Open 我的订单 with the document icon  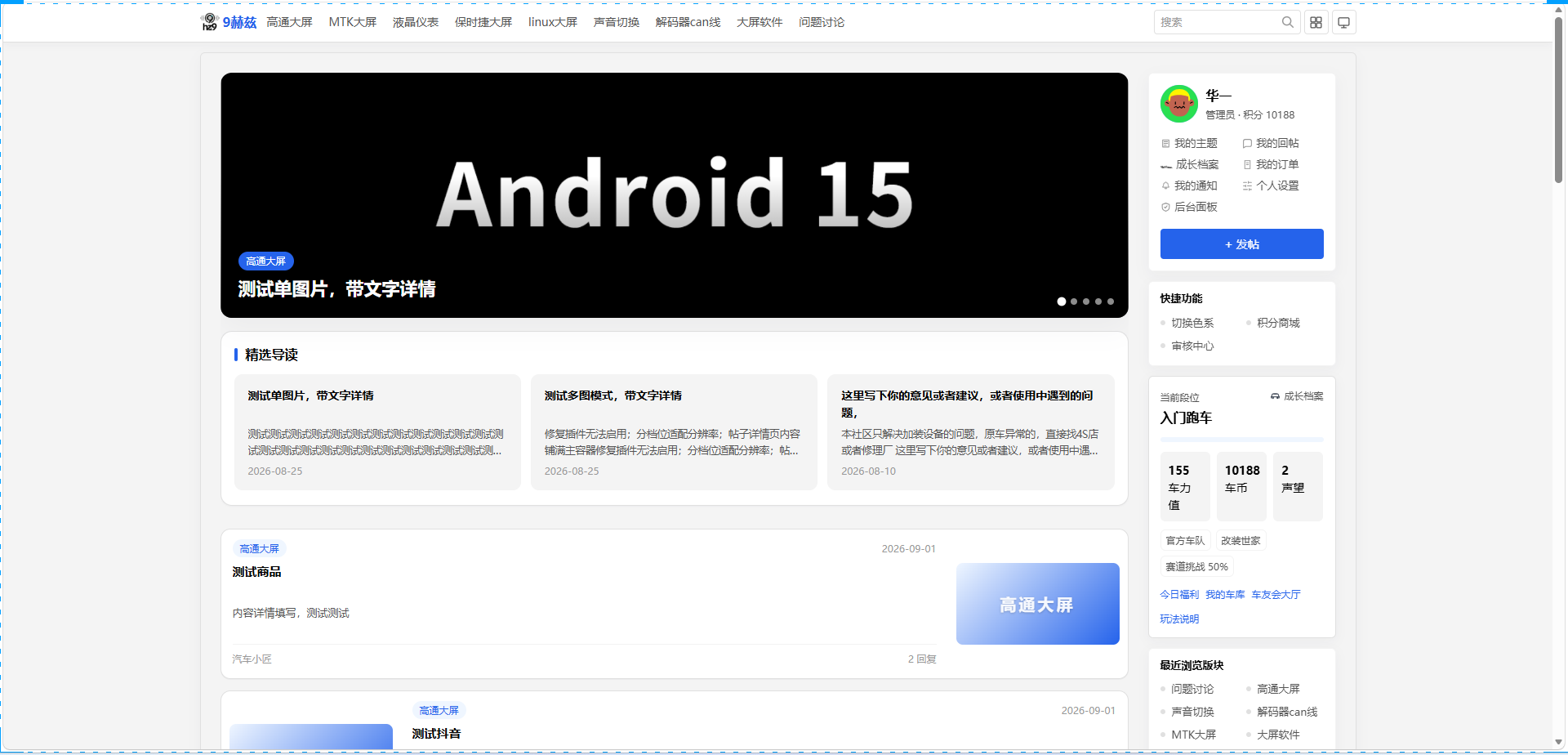click(1271, 164)
